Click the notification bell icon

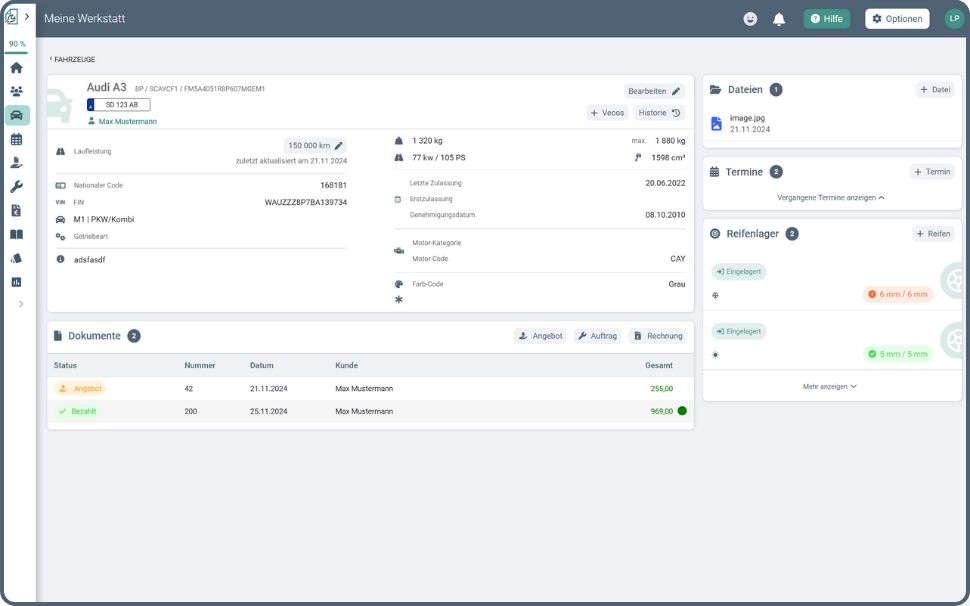[779, 19]
